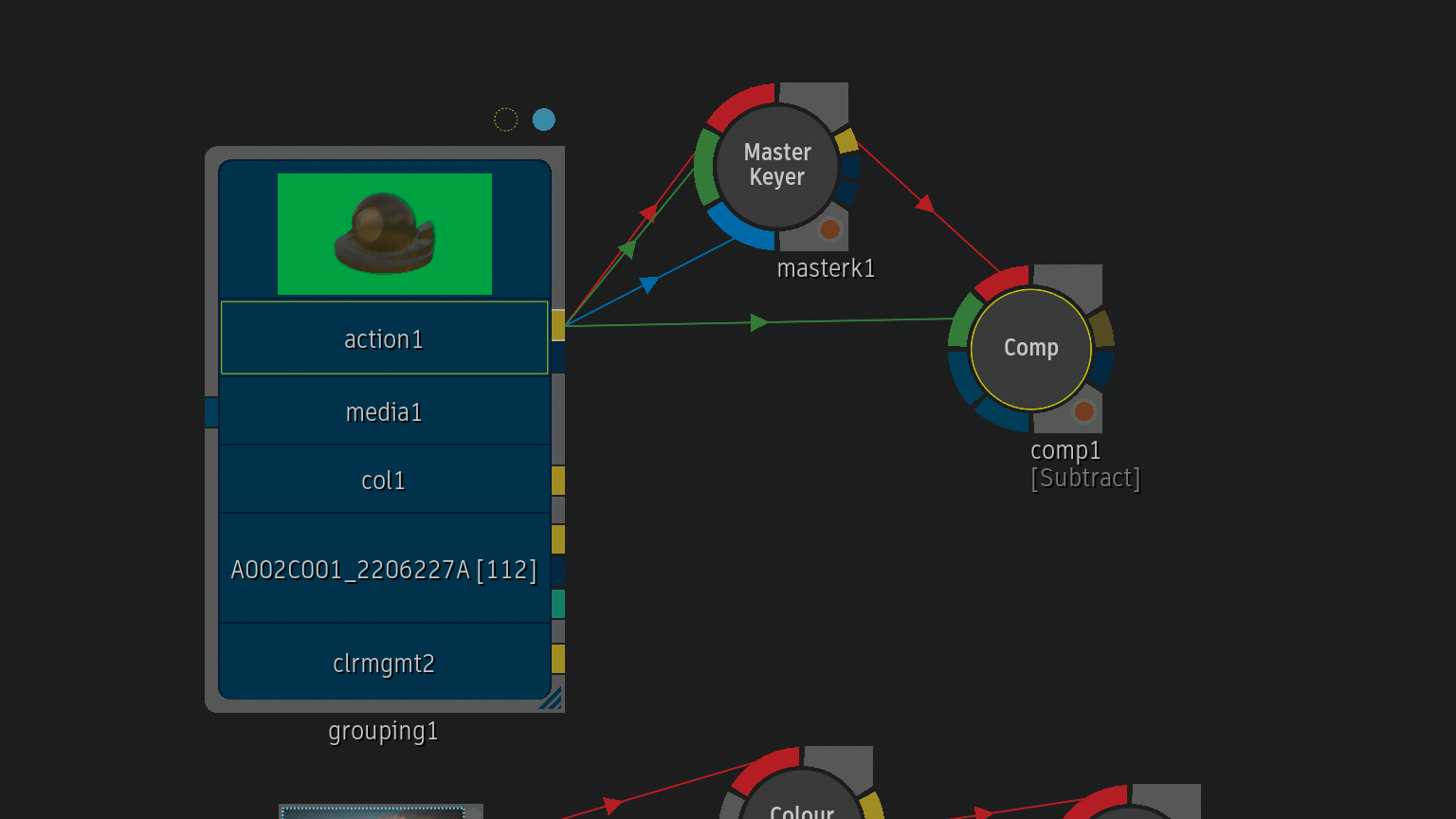Select the Comp node circle
1456x819 pixels.
pyautogui.click(x=1031, y=348)
